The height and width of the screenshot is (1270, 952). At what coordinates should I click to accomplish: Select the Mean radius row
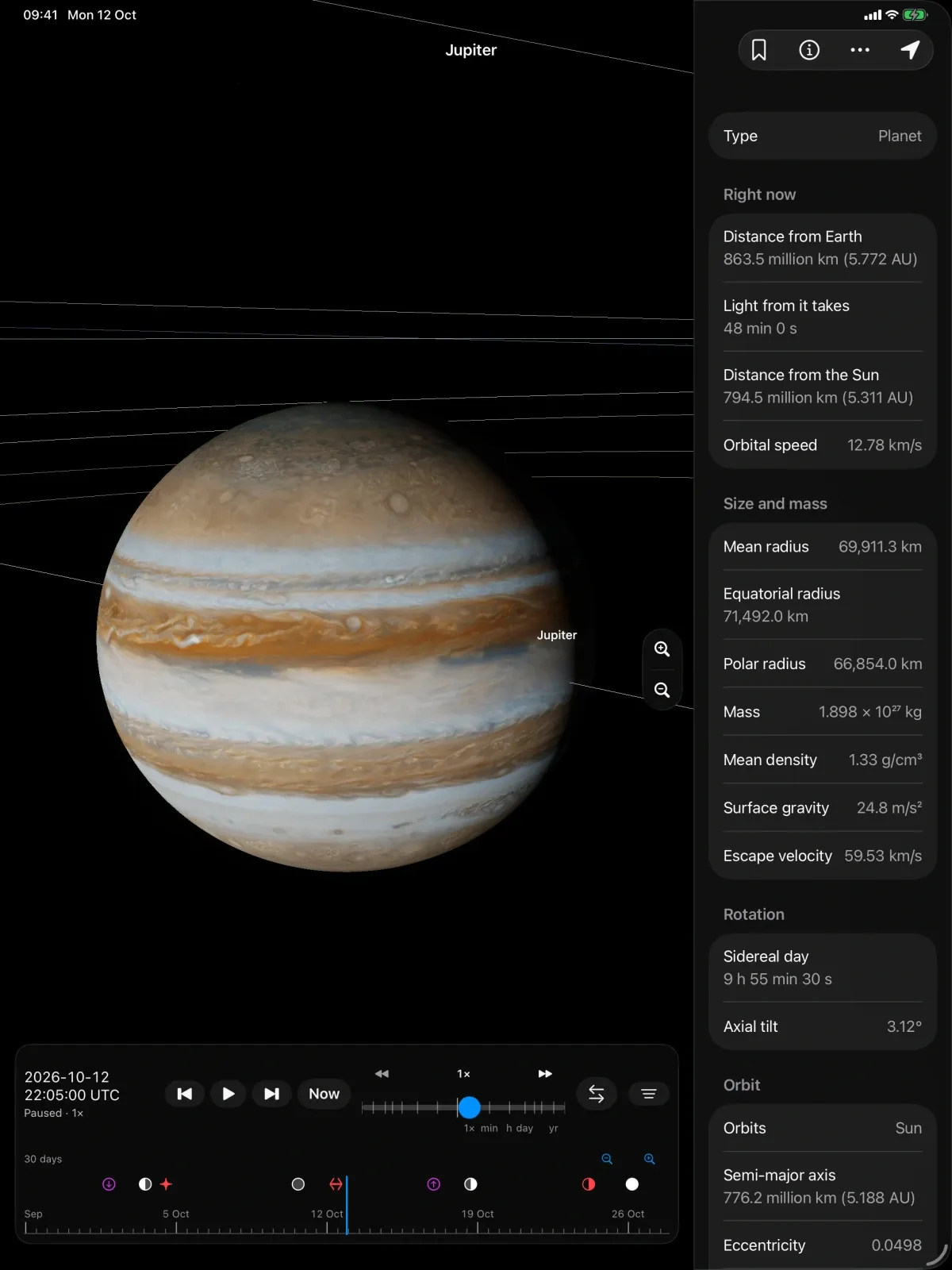tap(823, 547)
